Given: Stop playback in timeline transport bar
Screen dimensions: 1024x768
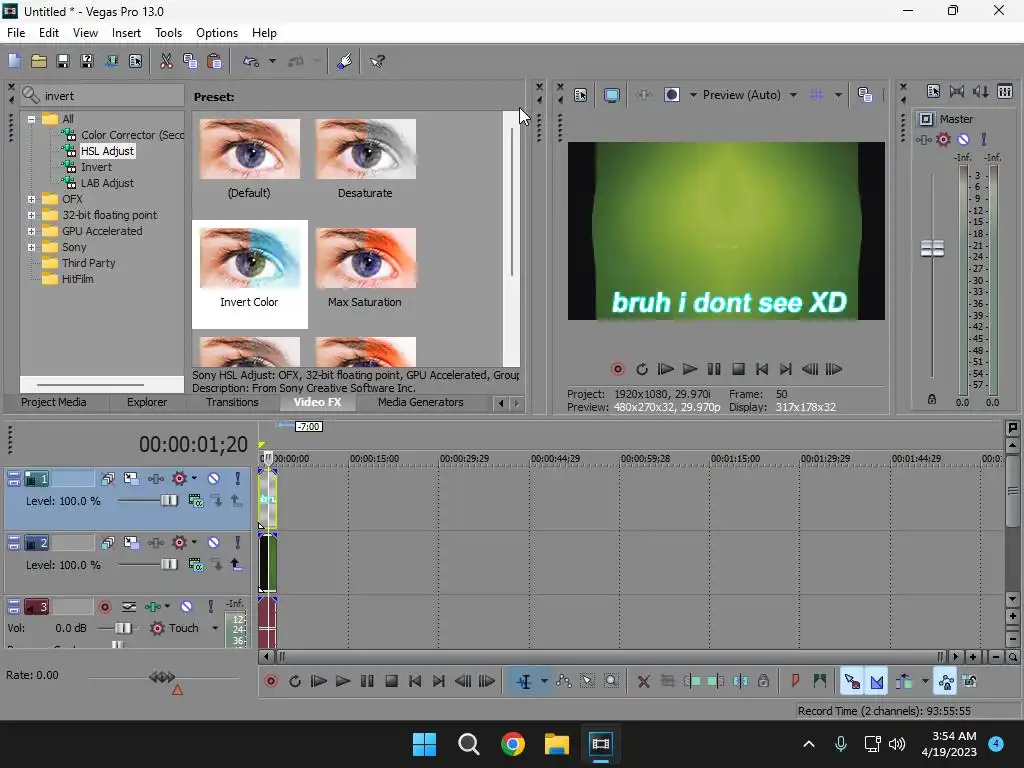Looking at the screenshot, I should [392, 681].
